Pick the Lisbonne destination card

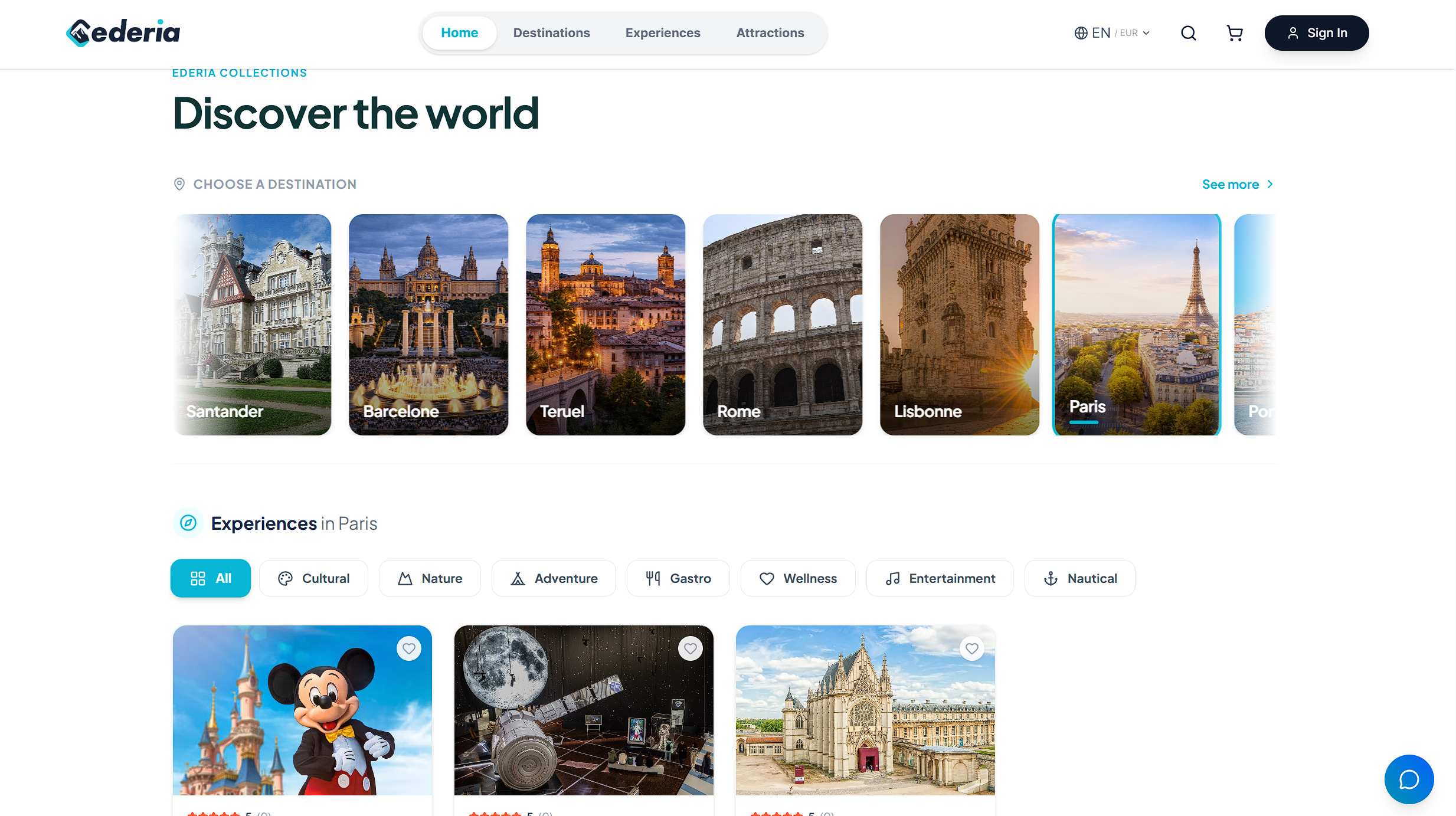pyautogui.click(x=959, y=325)
